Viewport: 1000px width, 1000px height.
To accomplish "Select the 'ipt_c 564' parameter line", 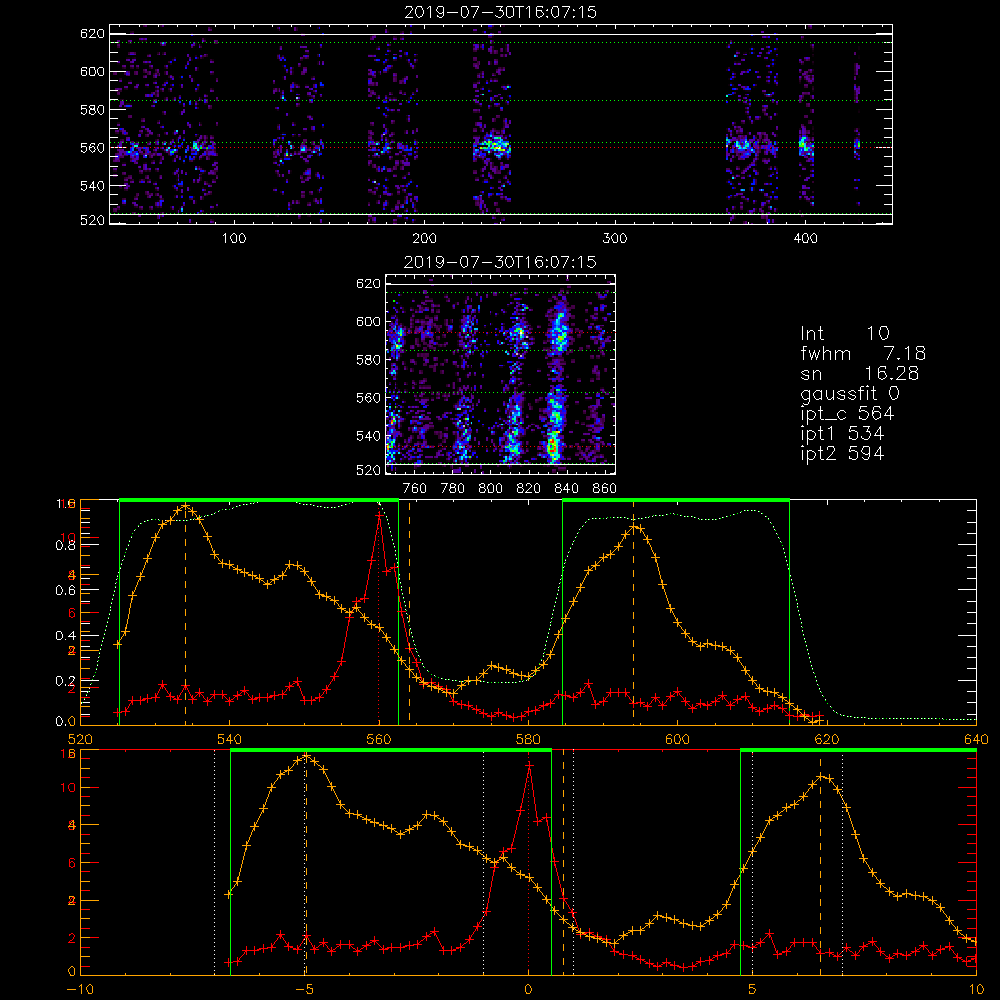I will click(x=848, y=414).
